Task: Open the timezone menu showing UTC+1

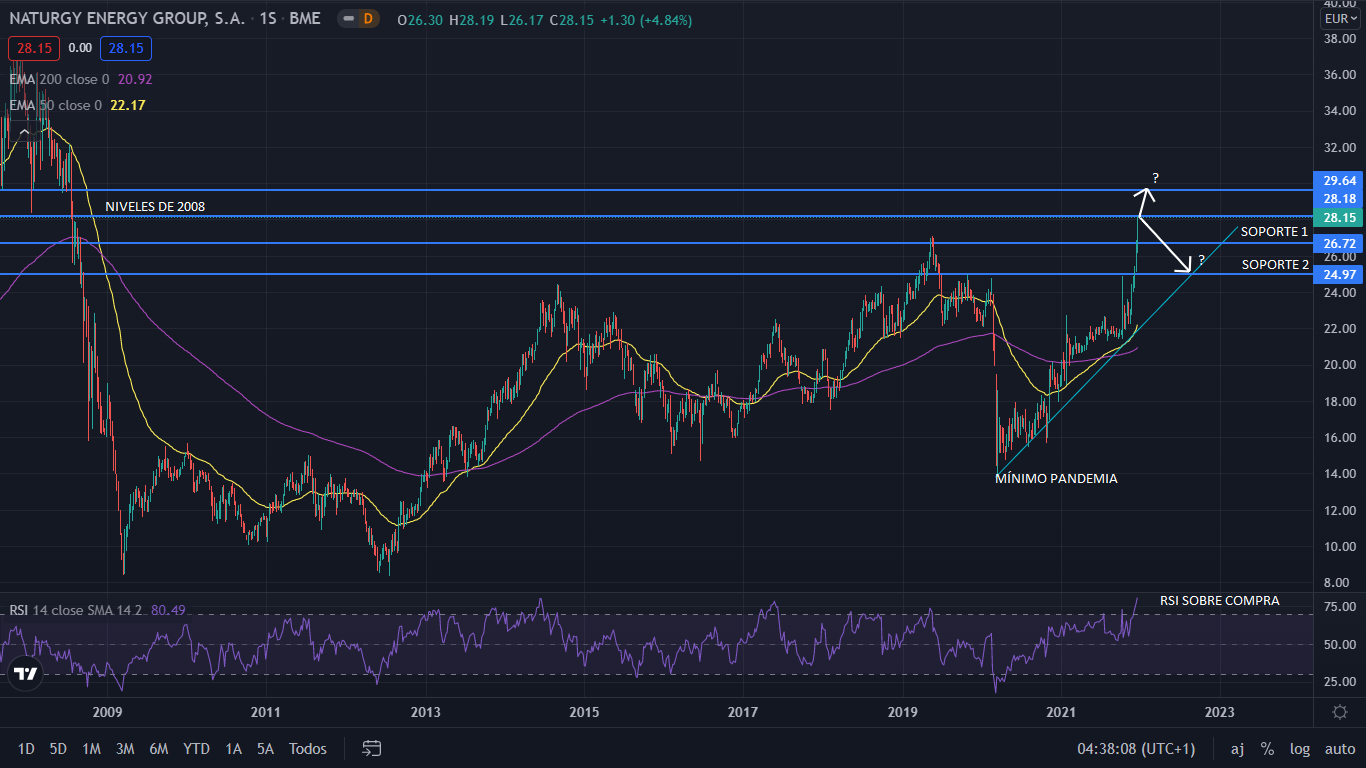Action: click(x=1136, y=748)
